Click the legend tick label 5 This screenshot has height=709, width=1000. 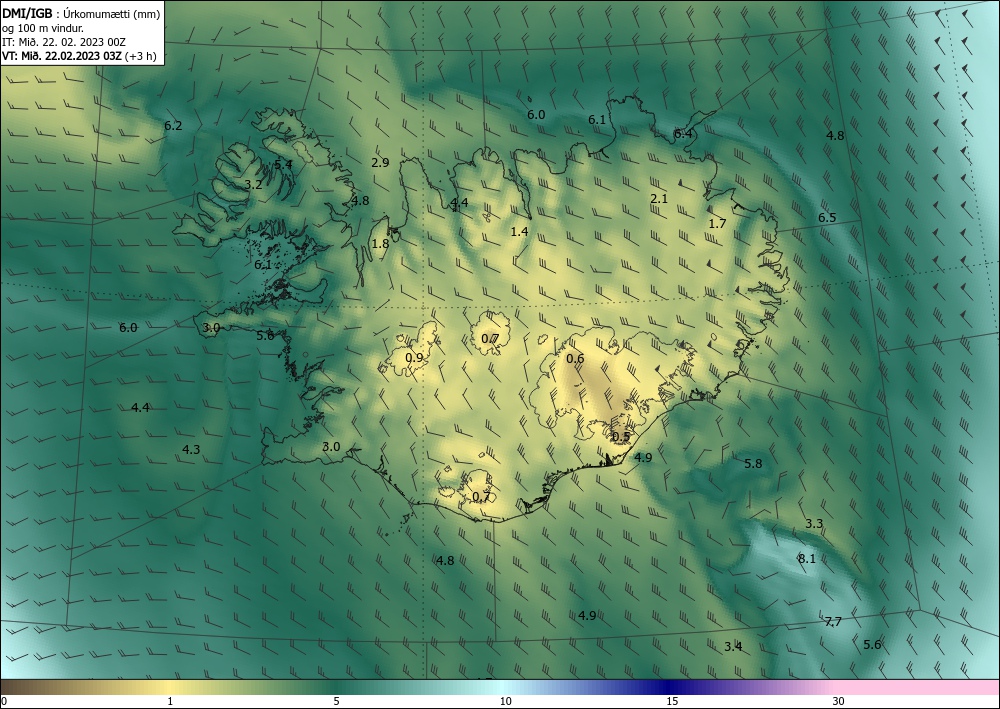point(337,701)
